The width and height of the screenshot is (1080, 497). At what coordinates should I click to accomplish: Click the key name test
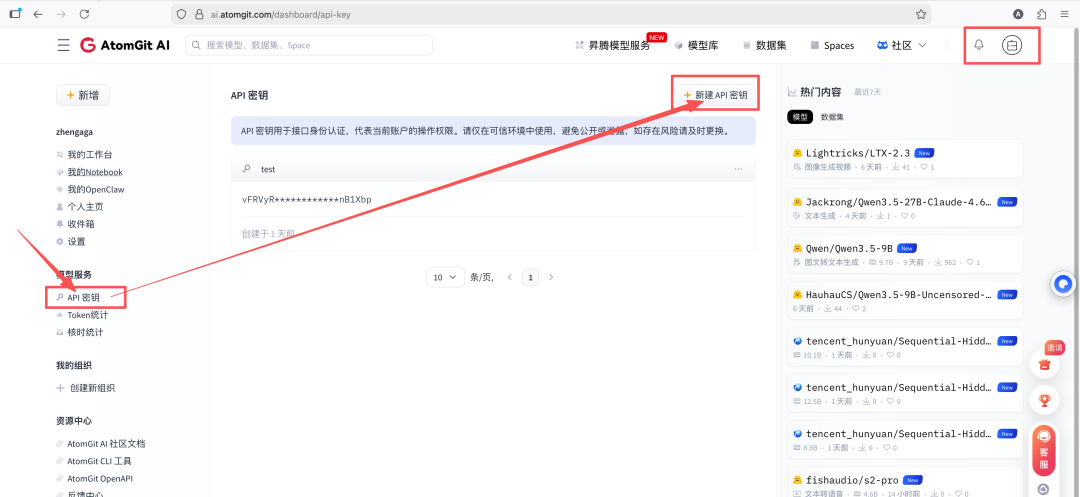pyautogui.click(x=267, y=169)
